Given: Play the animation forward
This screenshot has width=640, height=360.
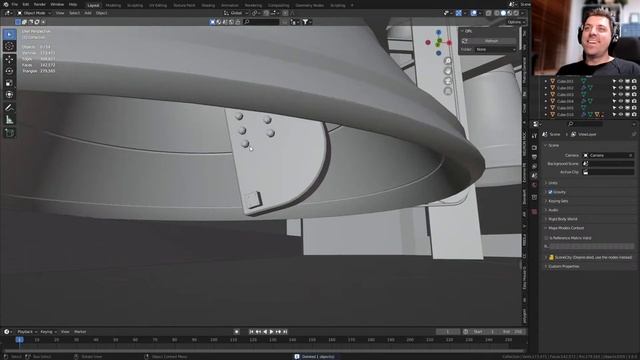Looking at the screenshot, I should [x=272, y=332].
